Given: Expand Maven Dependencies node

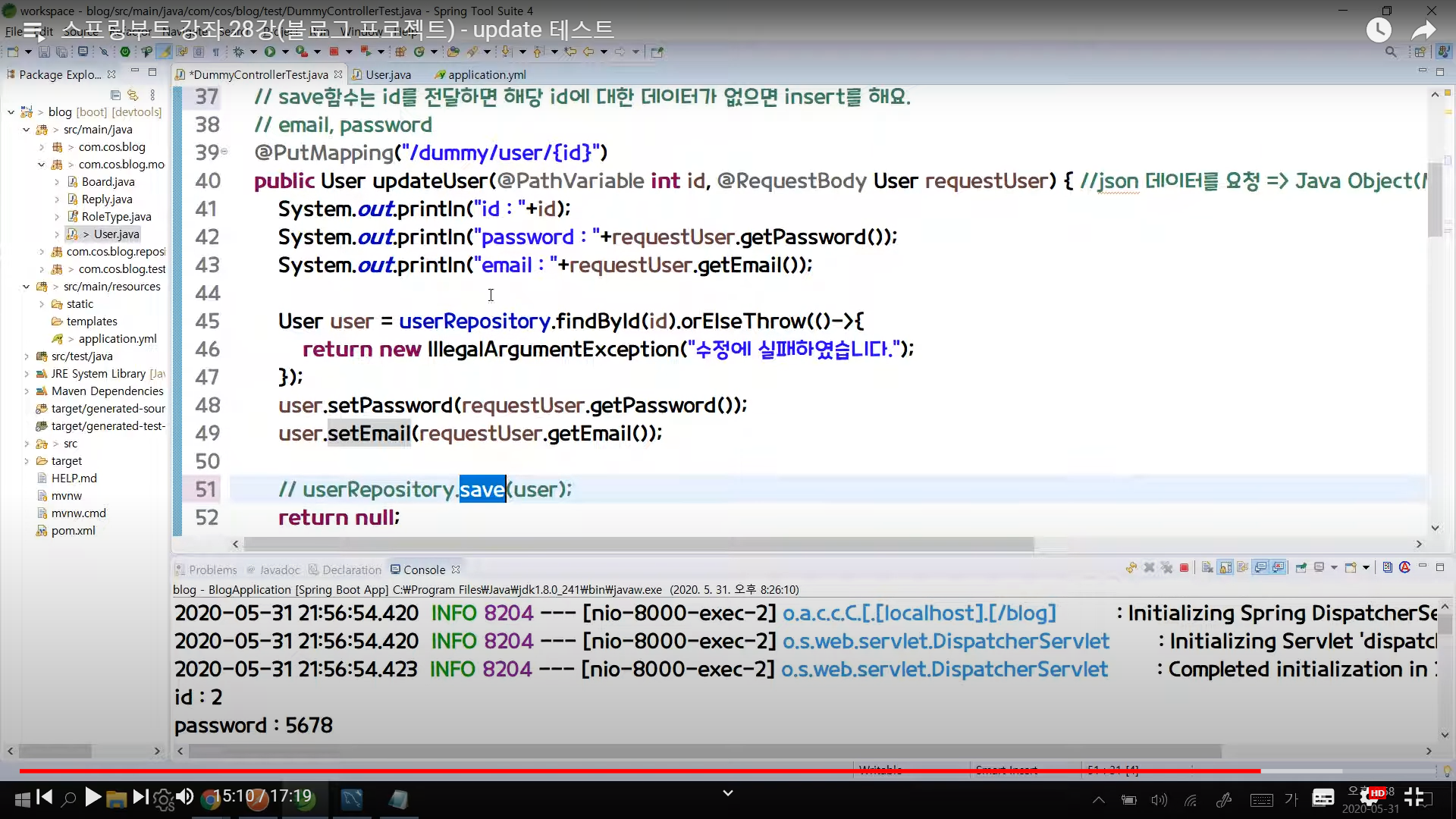Looking at the screenshot, I should coord(27,391).
